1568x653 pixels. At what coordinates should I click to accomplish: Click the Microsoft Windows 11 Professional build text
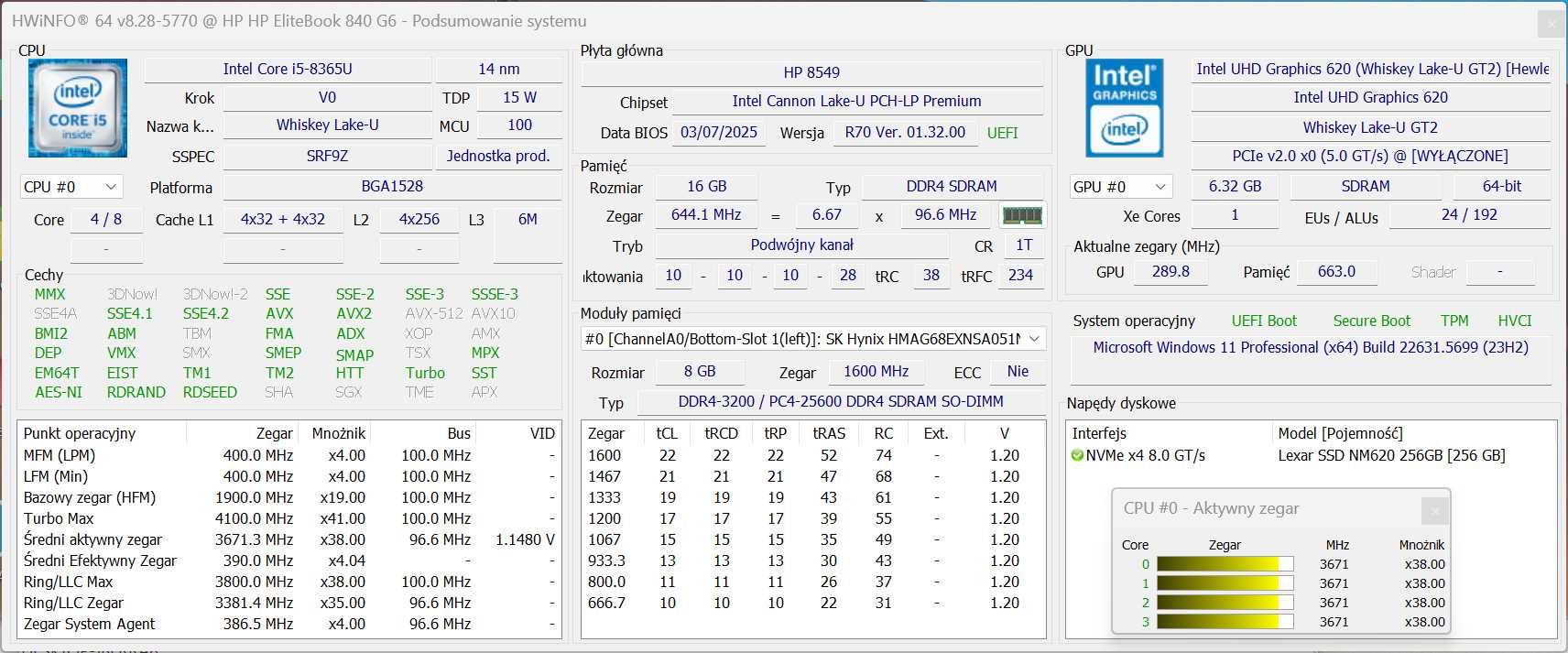click(x=1311, y=348)
